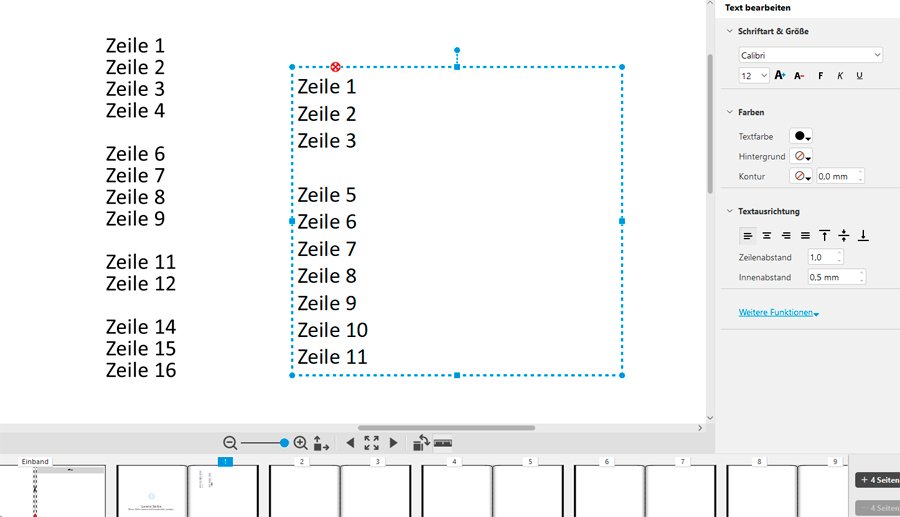Toggle the ruler display icon
The image size is (900, 517).
(x=443, y=443)
